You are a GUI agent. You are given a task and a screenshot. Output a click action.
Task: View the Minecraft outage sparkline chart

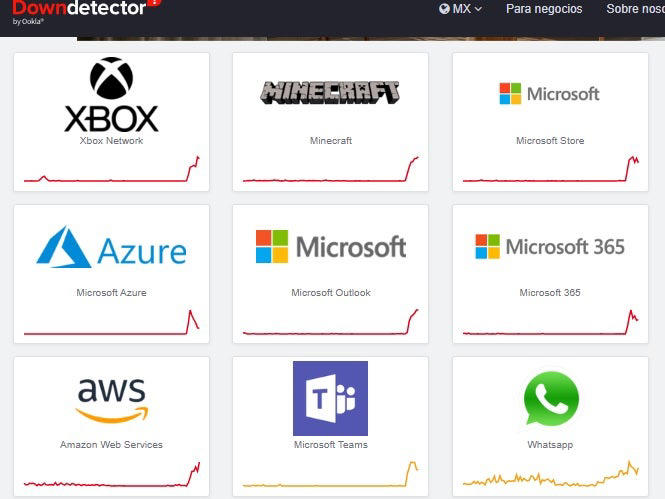tap(330, 169)
